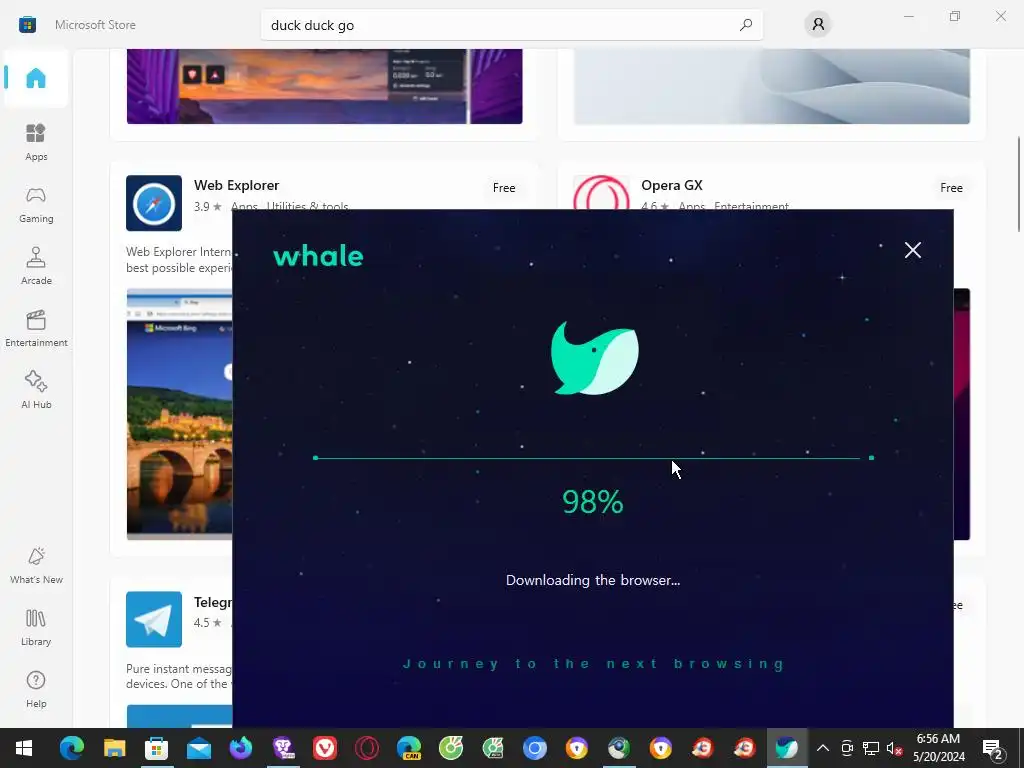Open the user account profile icon
The height and width of the screenshot is (768, 1024).
818,25
